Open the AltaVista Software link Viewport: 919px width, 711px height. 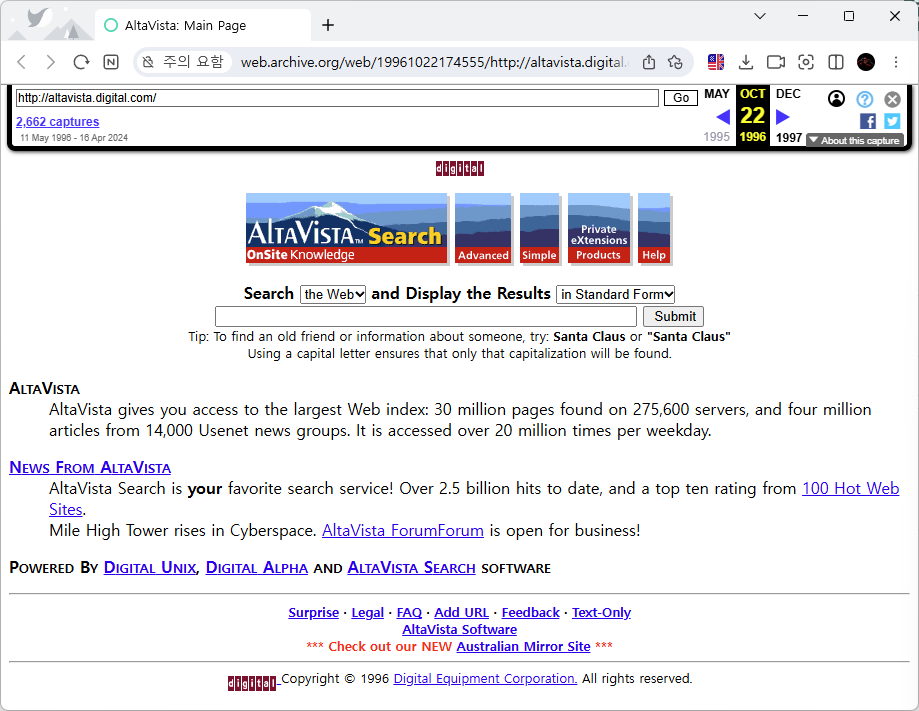coord(460,630)
